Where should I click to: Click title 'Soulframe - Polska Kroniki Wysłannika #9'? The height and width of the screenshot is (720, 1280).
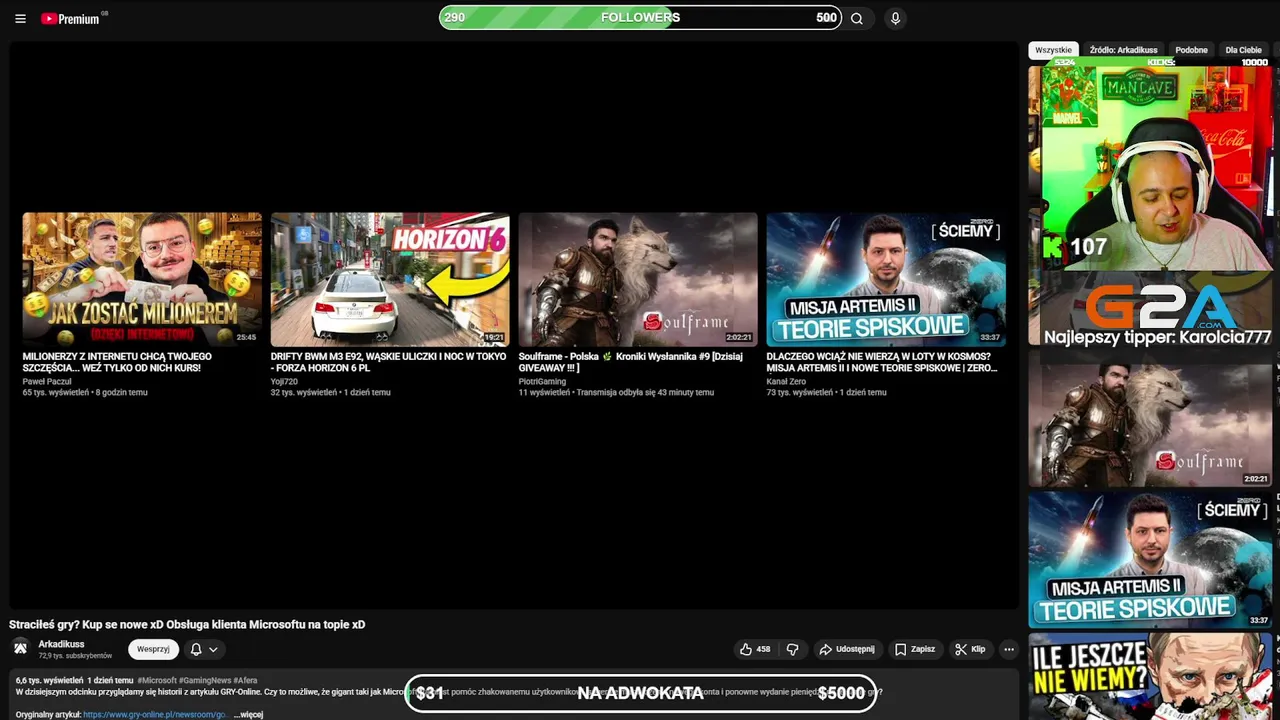coord(630,362)
